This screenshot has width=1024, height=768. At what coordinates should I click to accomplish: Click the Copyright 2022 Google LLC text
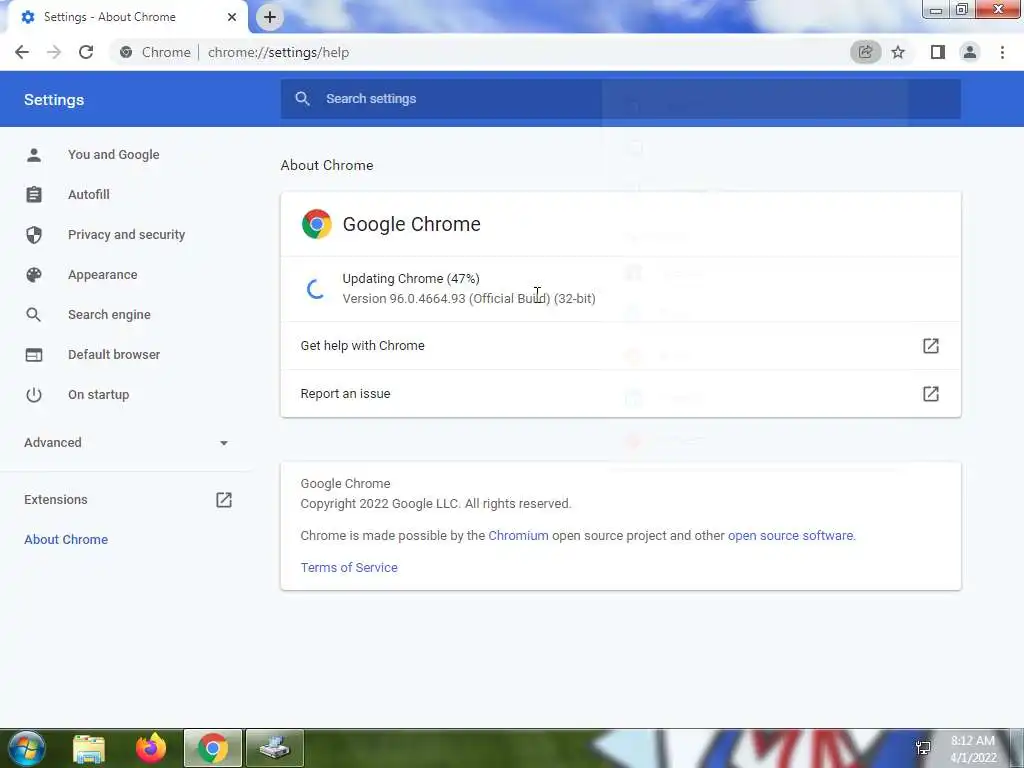(436, 504)
